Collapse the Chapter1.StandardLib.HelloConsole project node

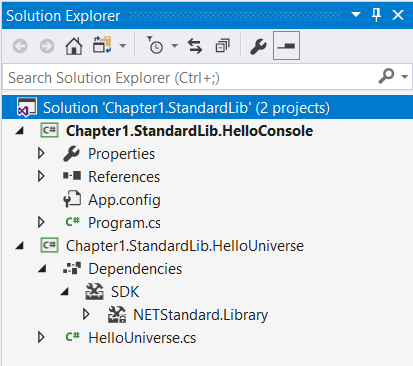(x=20, y=131)
